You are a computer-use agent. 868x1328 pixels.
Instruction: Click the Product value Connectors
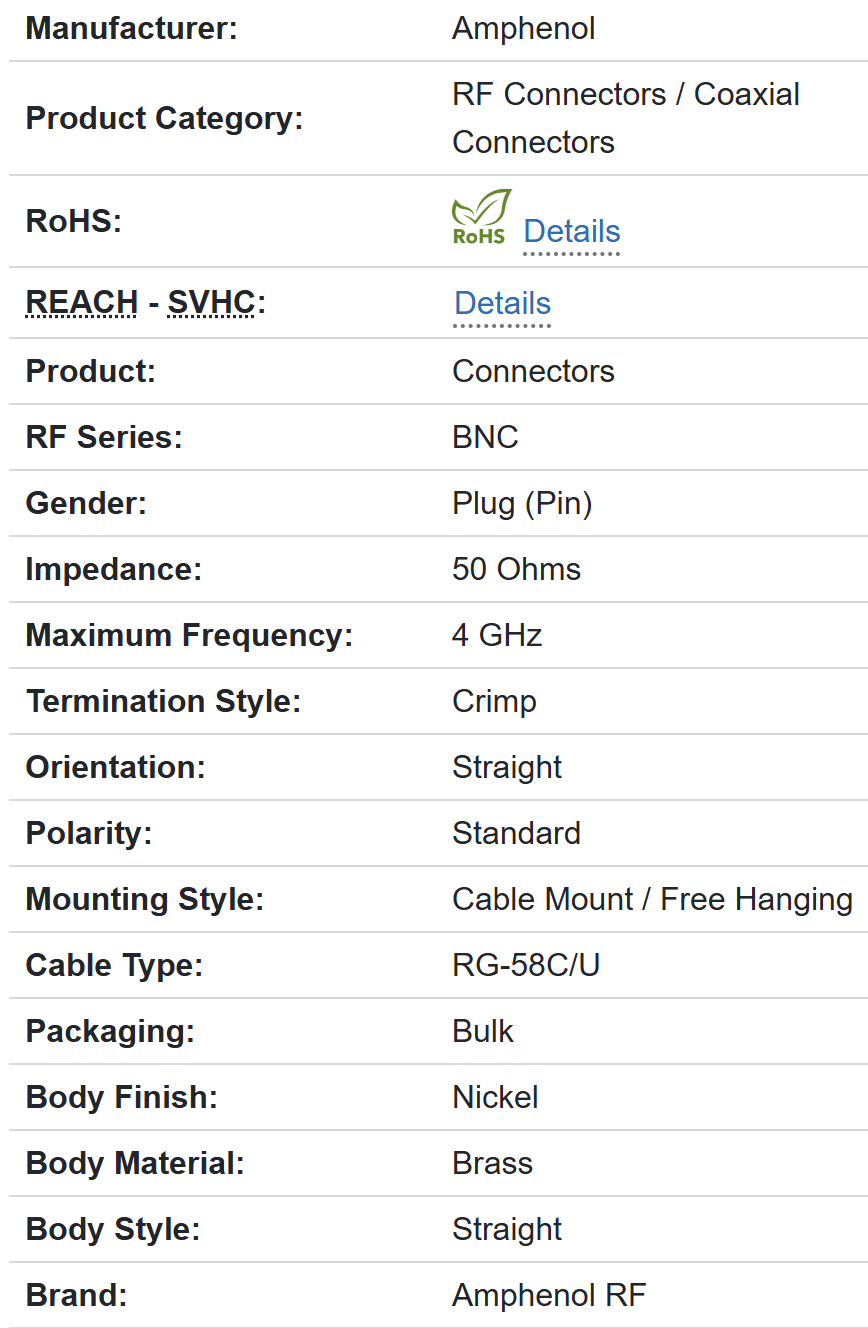(x=533, y=371)
